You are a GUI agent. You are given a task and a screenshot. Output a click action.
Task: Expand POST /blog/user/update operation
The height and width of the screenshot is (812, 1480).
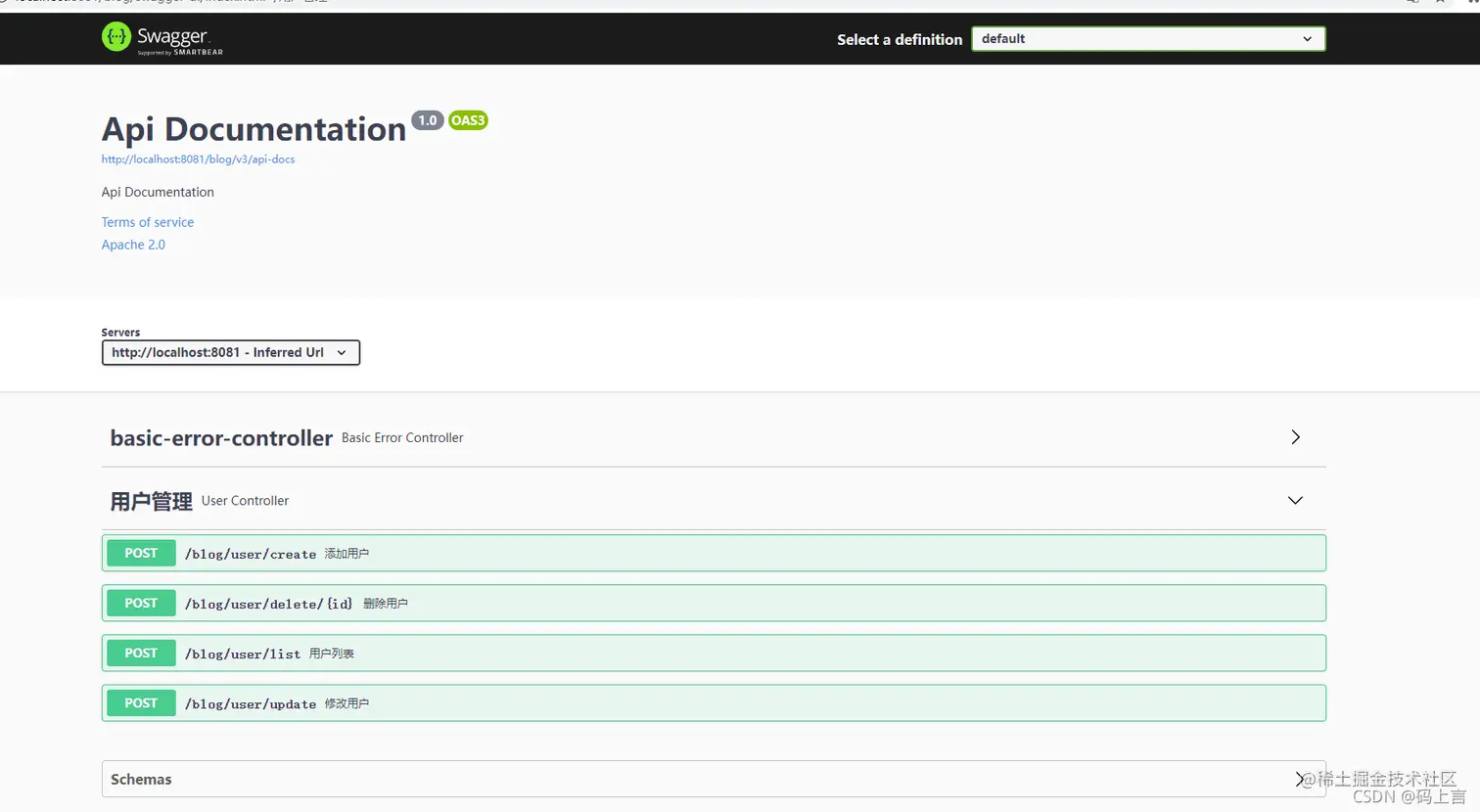point(714,702)
